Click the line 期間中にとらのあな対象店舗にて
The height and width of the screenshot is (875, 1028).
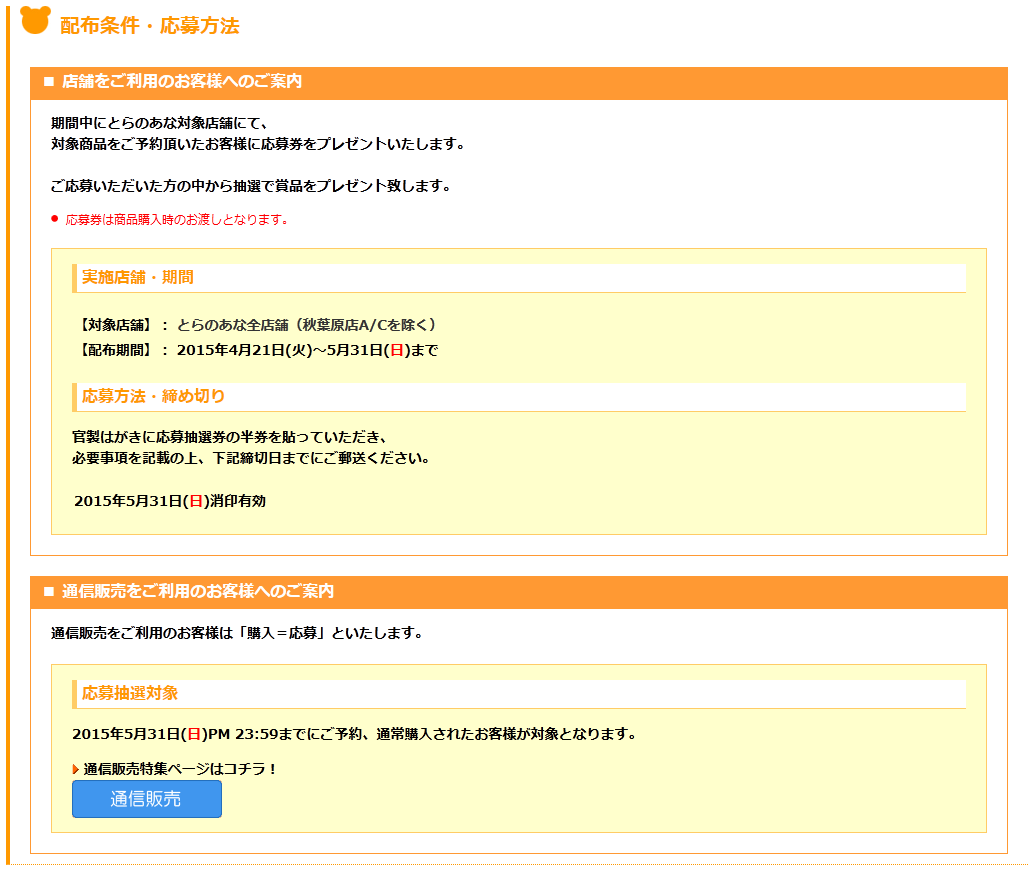pyautogui.click(x=159, y=123)
